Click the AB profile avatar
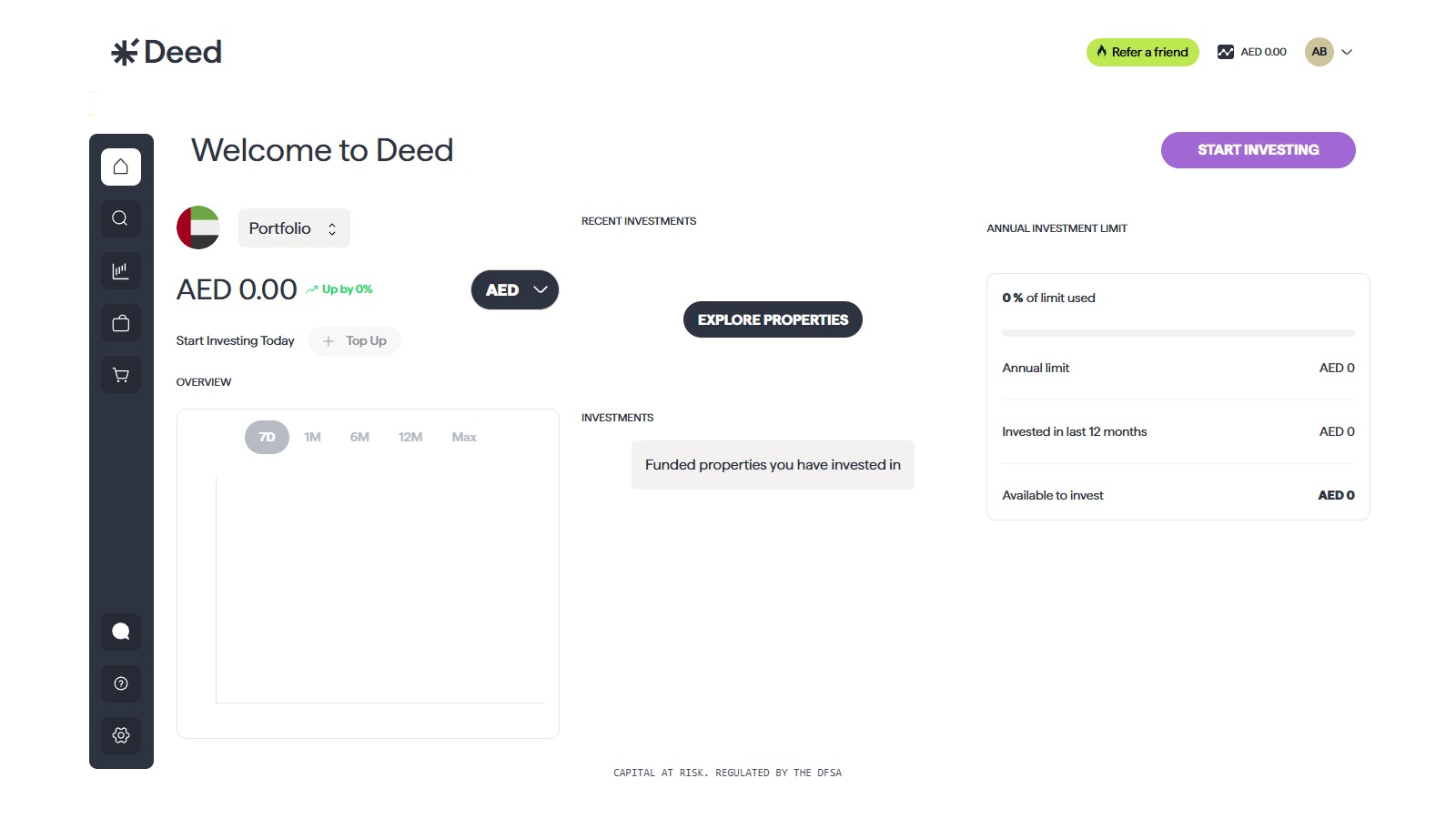1456x819 pixels. (1319, 52)
